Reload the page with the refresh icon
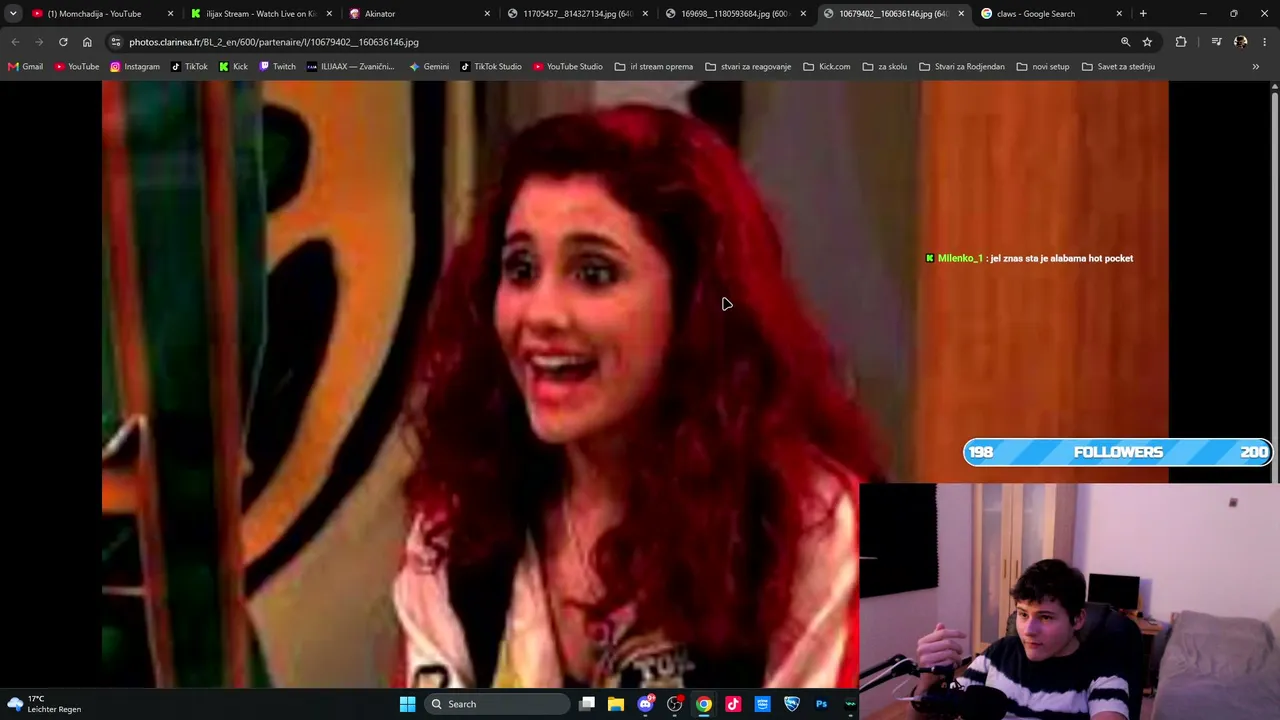 click(x=63, y=42)
